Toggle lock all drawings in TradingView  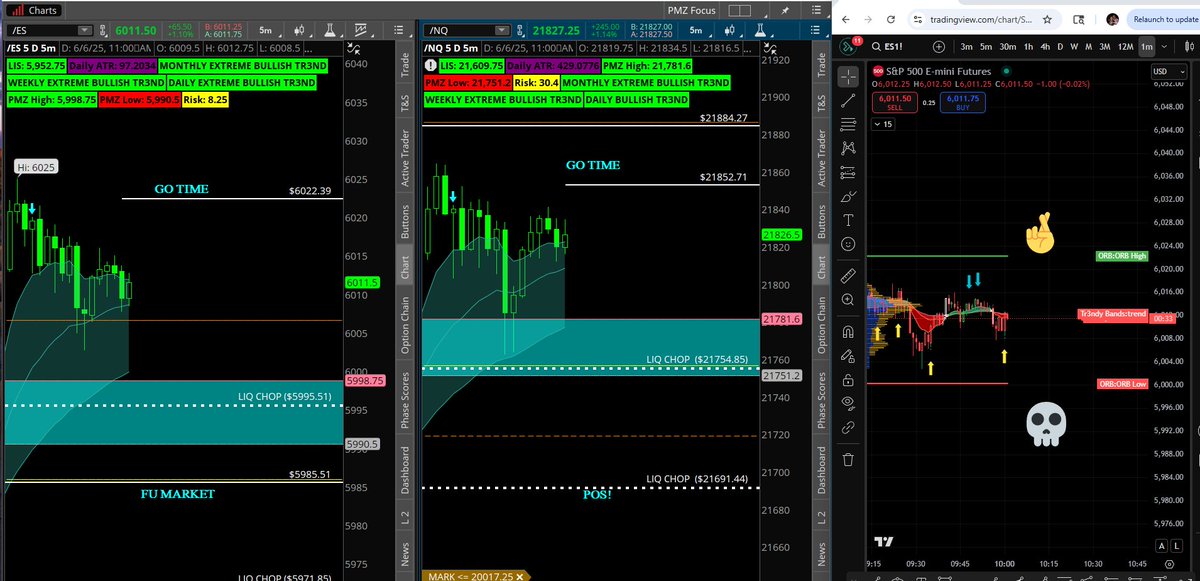[848, 379]
